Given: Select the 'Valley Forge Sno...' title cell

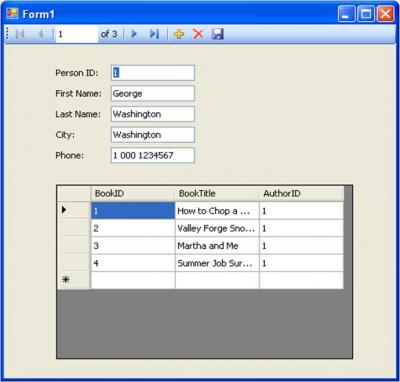Looking at the screenshot, I should tap(217, 228).
